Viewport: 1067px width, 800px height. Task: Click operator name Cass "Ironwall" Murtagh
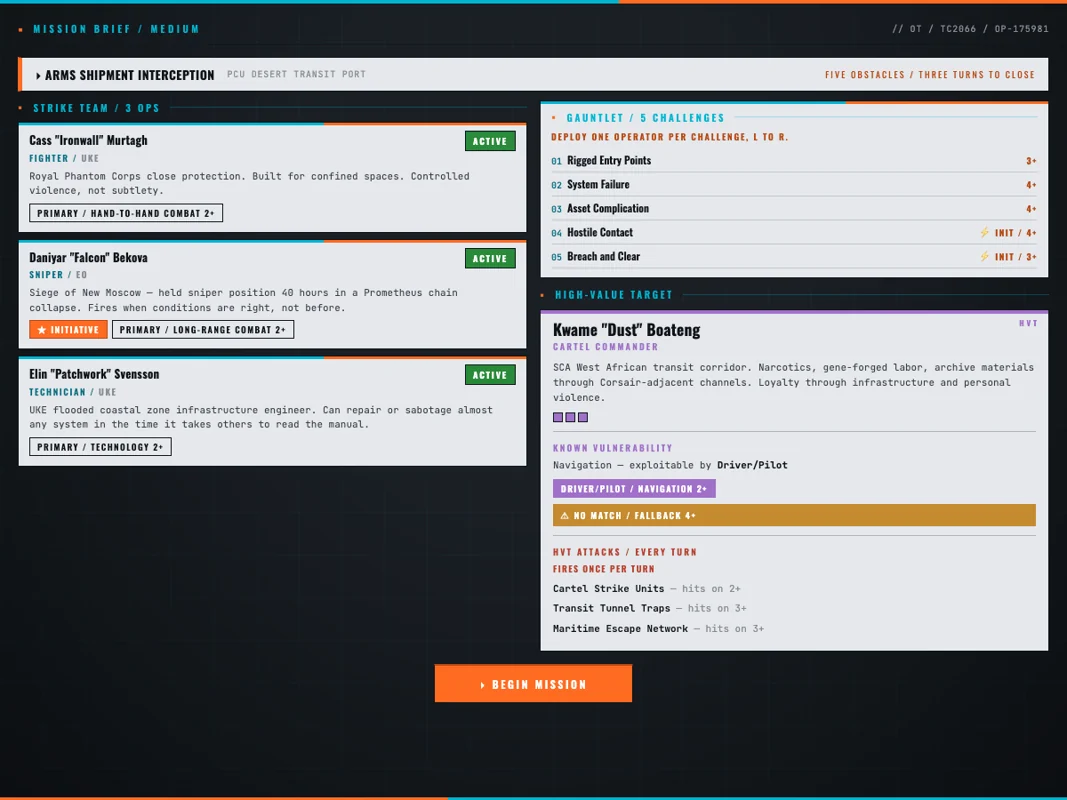[x=88, y=140]
